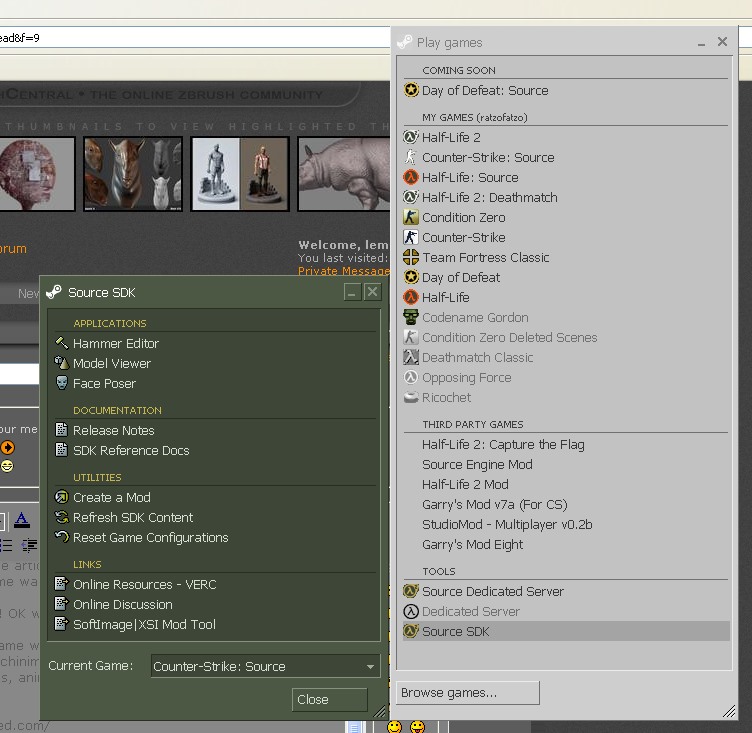The height and width of the screenshot is (733, 752).
Task: Click the Team Fortress Classic icon
Action: (x=411, y=258)
